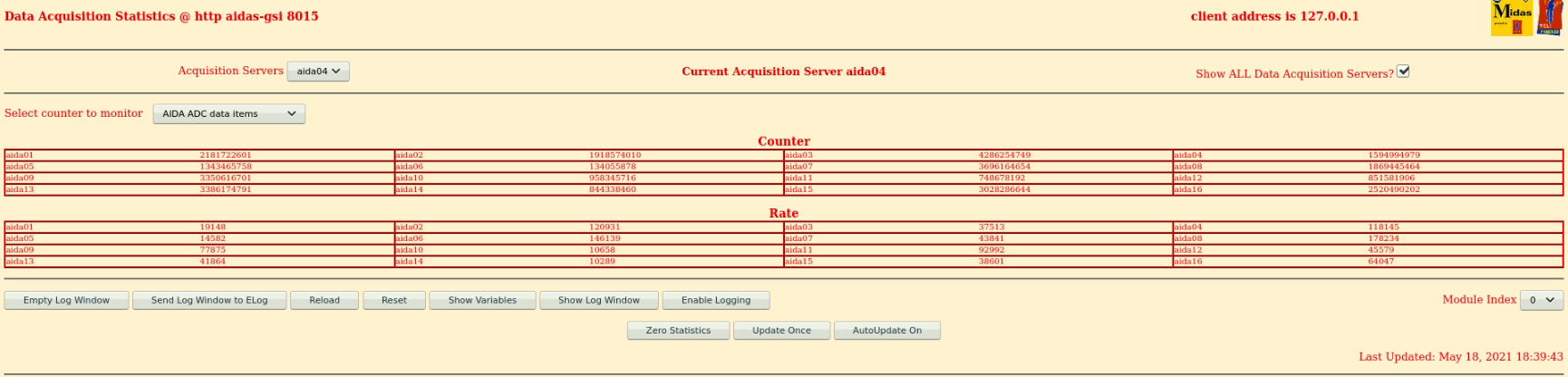This screenshot has width=1568, height=377.
Task: Click the Enable Logging button
Action: (x=716, y=300)
